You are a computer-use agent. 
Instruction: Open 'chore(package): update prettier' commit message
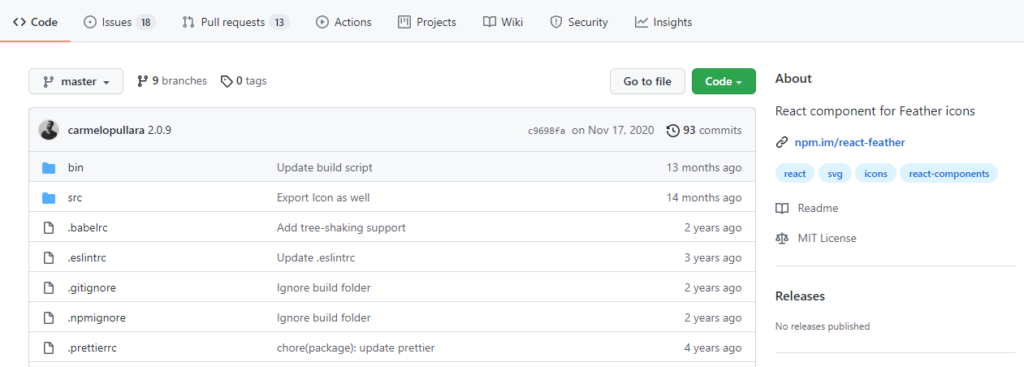pos(356,348)
